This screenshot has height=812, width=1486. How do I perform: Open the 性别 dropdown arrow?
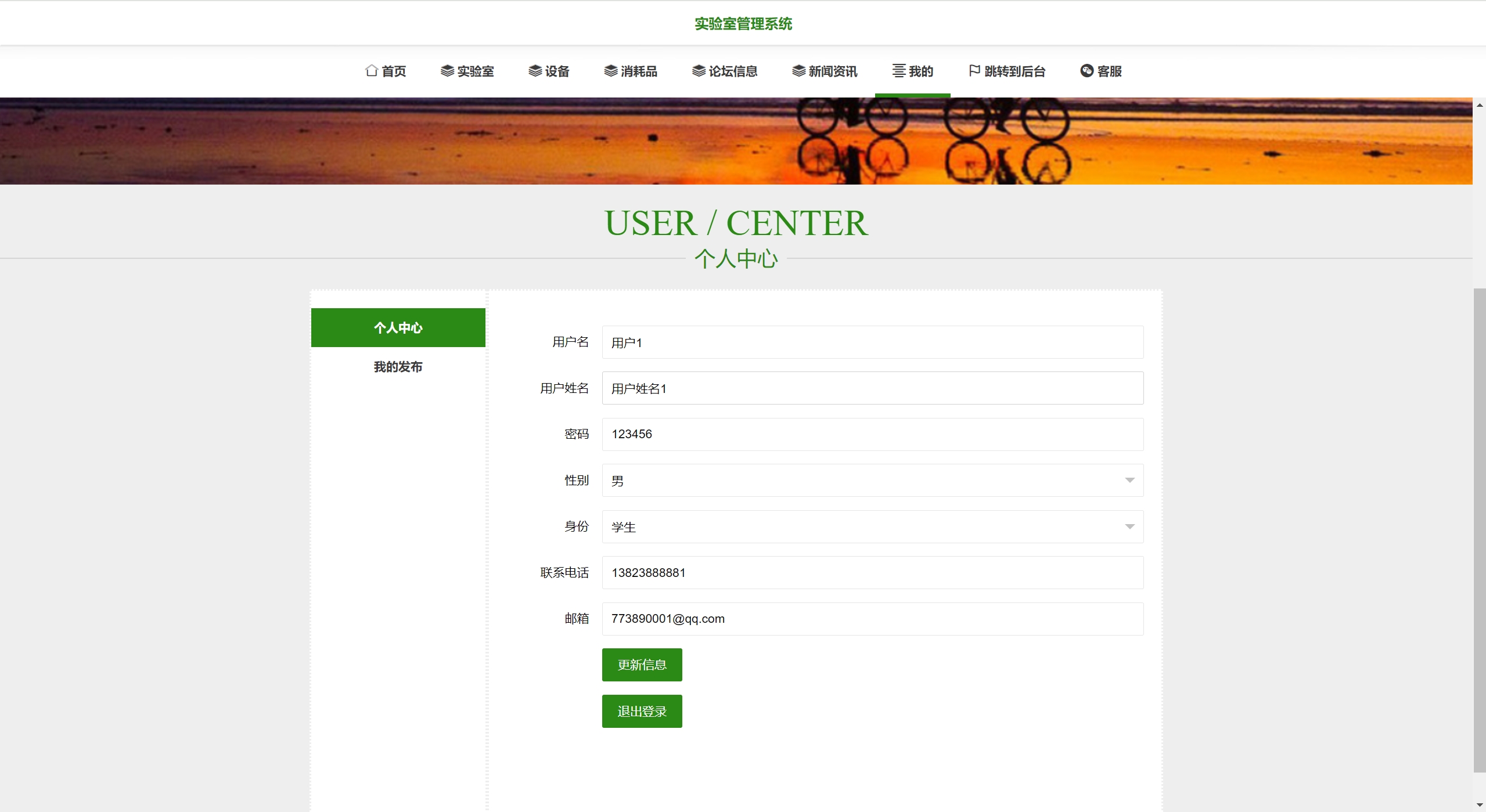[1129, 481]
